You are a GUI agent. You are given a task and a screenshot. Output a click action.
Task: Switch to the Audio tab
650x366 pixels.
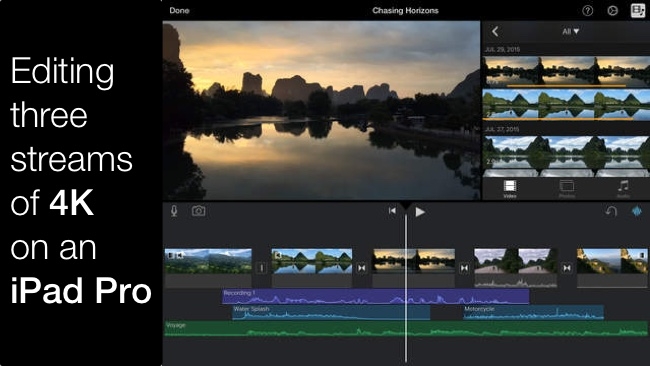pyautogui.click(x=623, y=189)
